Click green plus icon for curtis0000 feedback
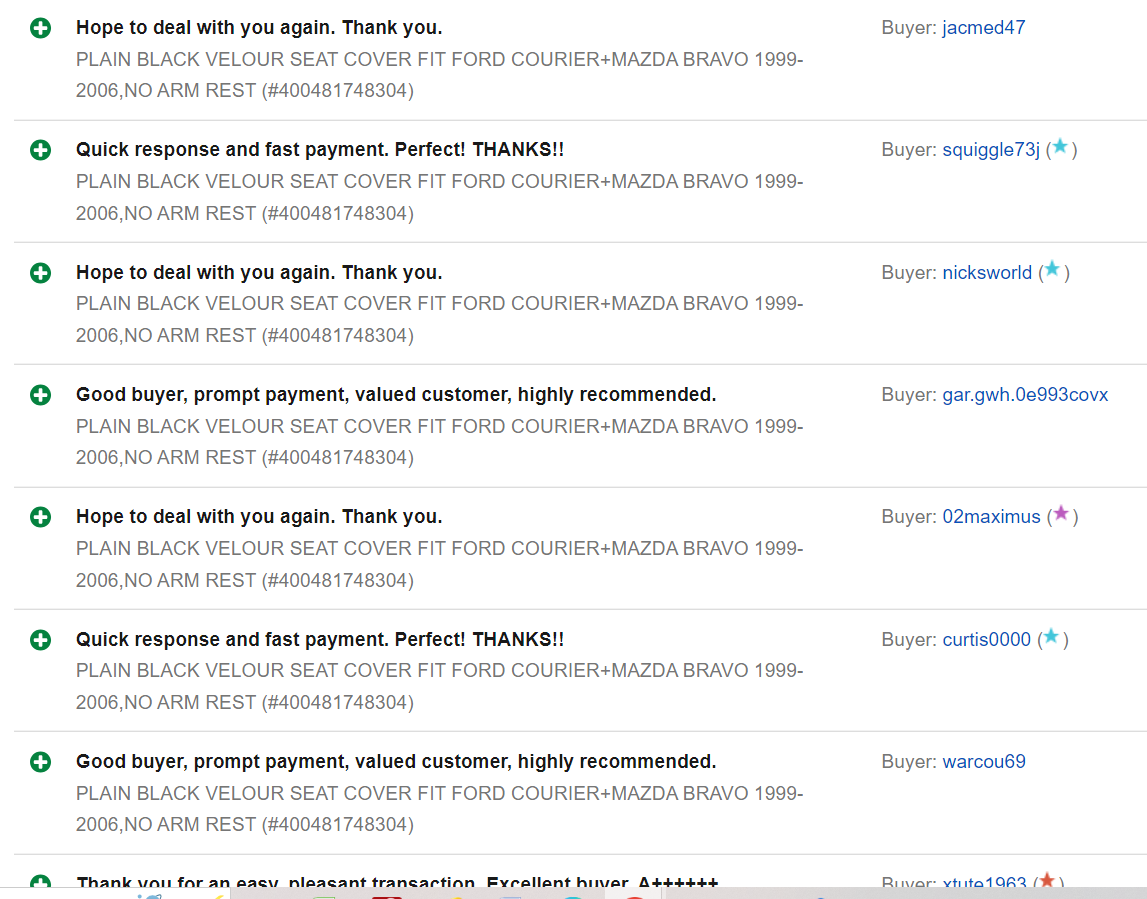The height and width of the screenshot is (899, 1147). [40, 640]
